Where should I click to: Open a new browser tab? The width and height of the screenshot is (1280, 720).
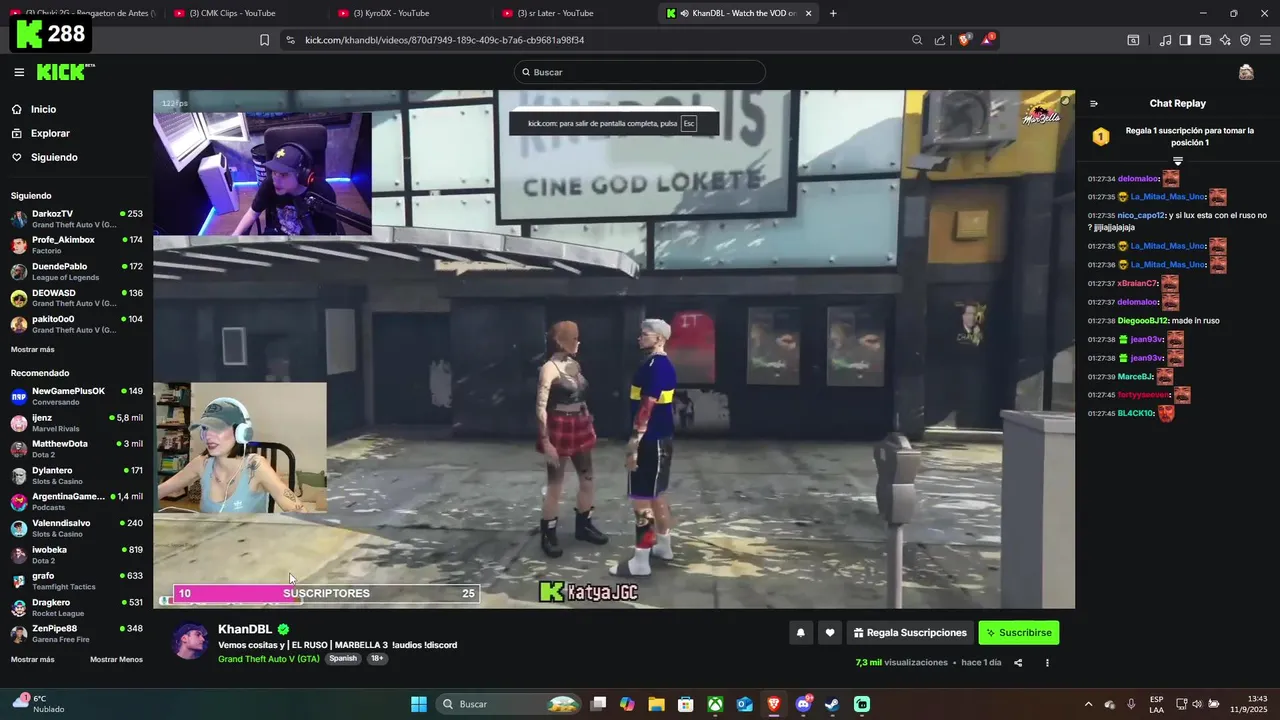click(x=833, y=13)
